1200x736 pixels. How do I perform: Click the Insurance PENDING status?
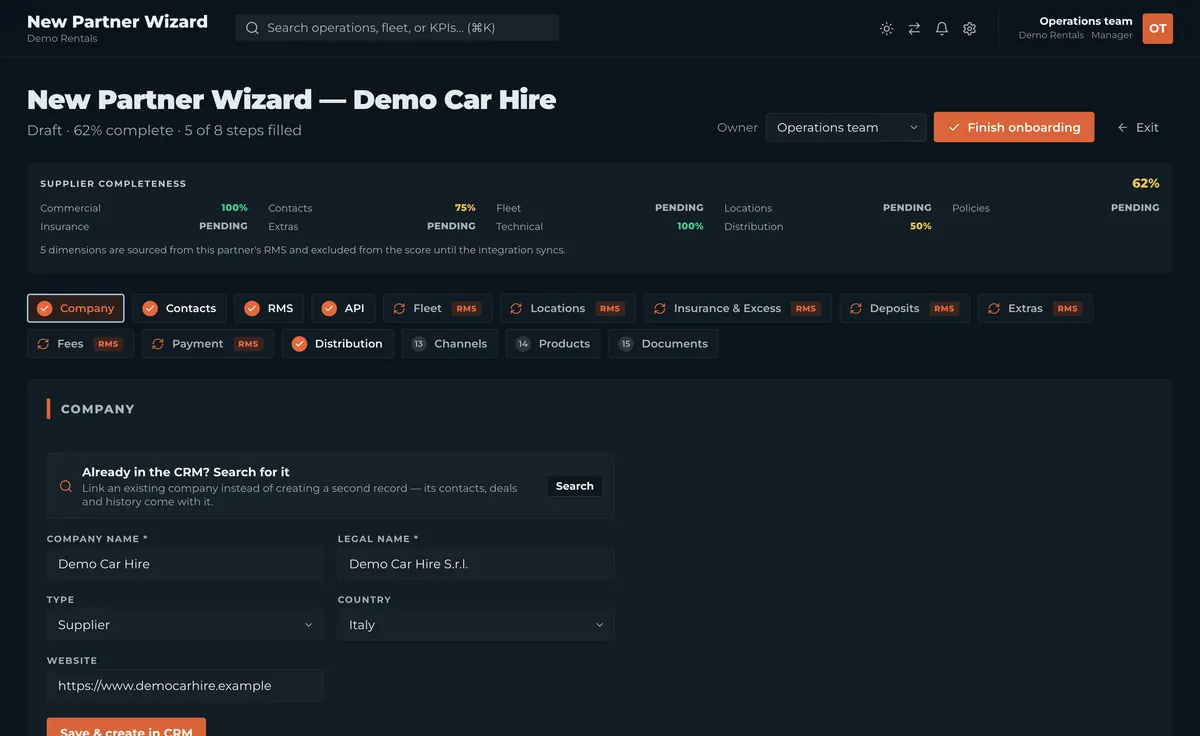223,226
